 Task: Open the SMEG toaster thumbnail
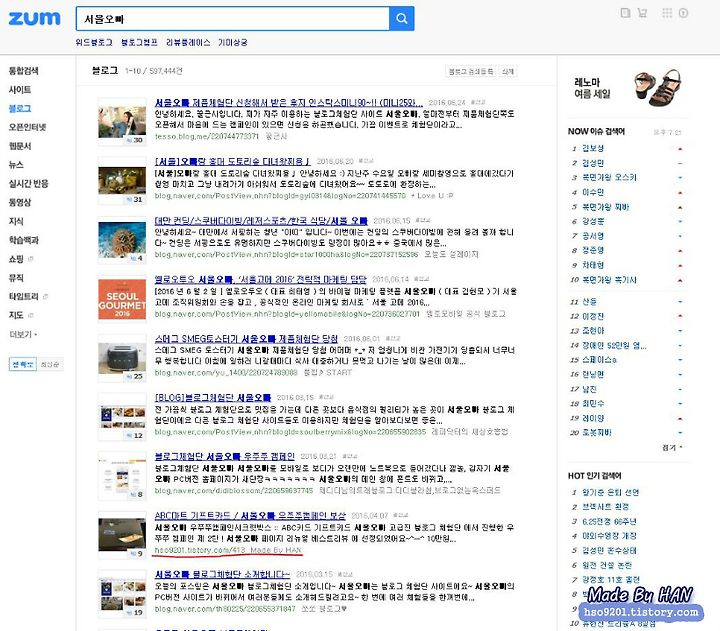(x=122, y=358)
